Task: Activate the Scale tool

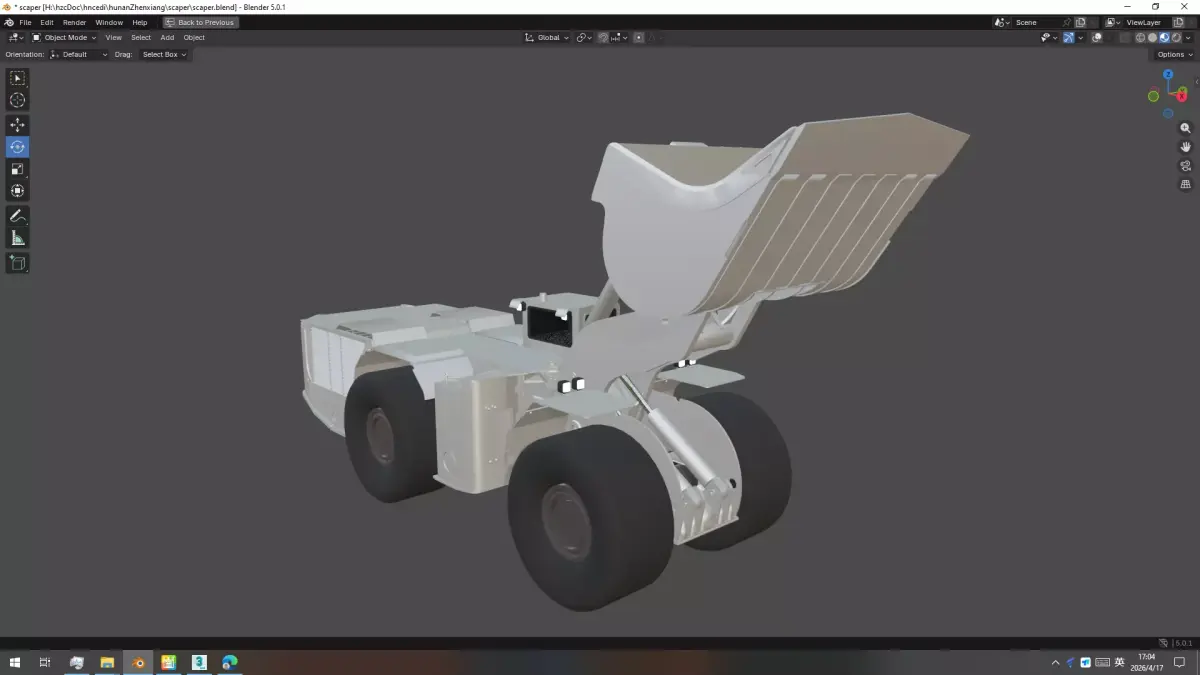Action: click(17, 168)
